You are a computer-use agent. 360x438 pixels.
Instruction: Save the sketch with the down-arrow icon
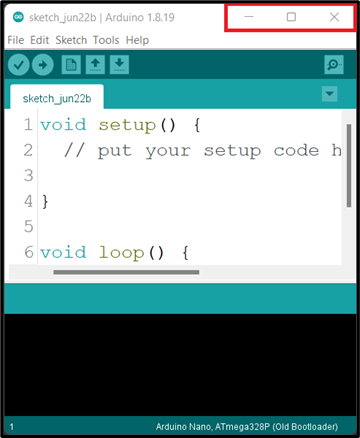tap(119, 65)
